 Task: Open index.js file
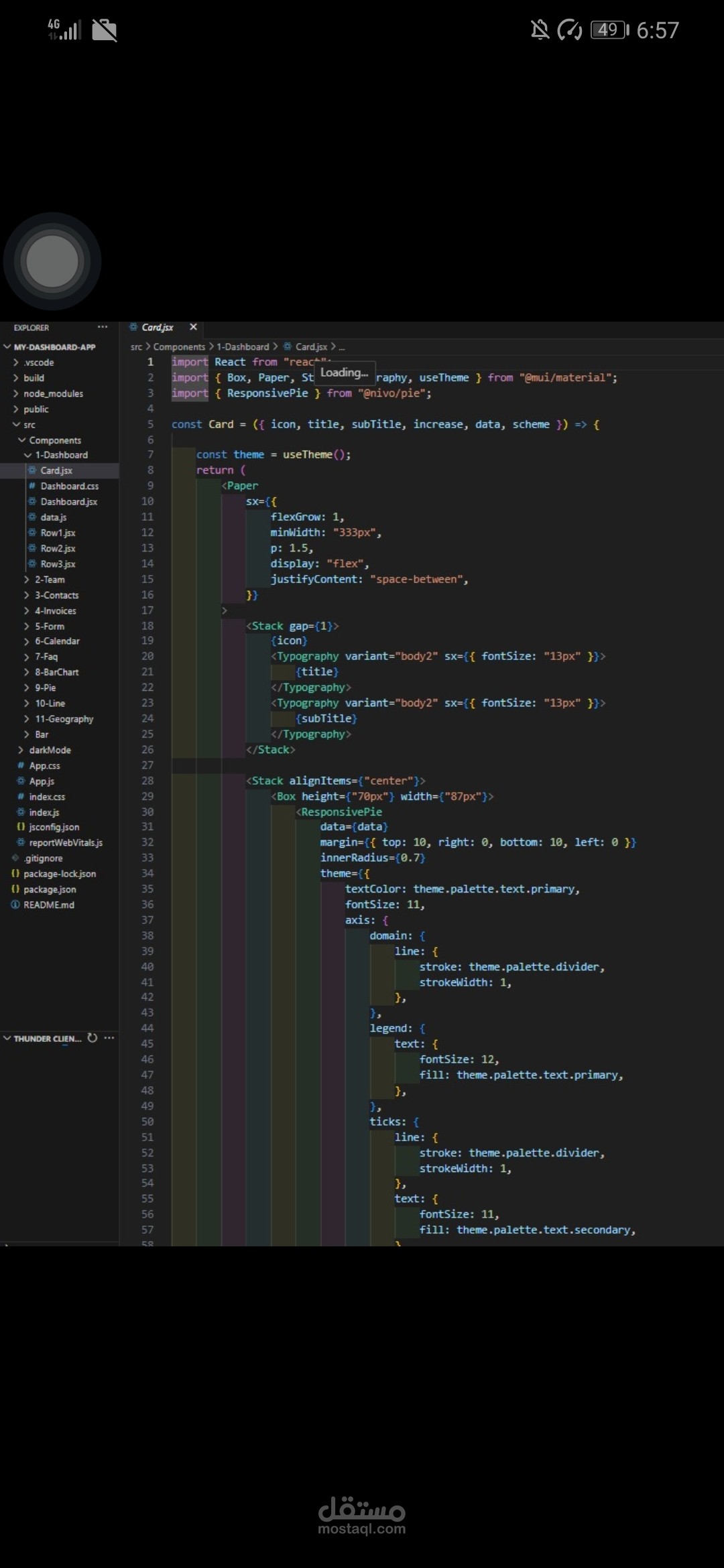point(44,812)
